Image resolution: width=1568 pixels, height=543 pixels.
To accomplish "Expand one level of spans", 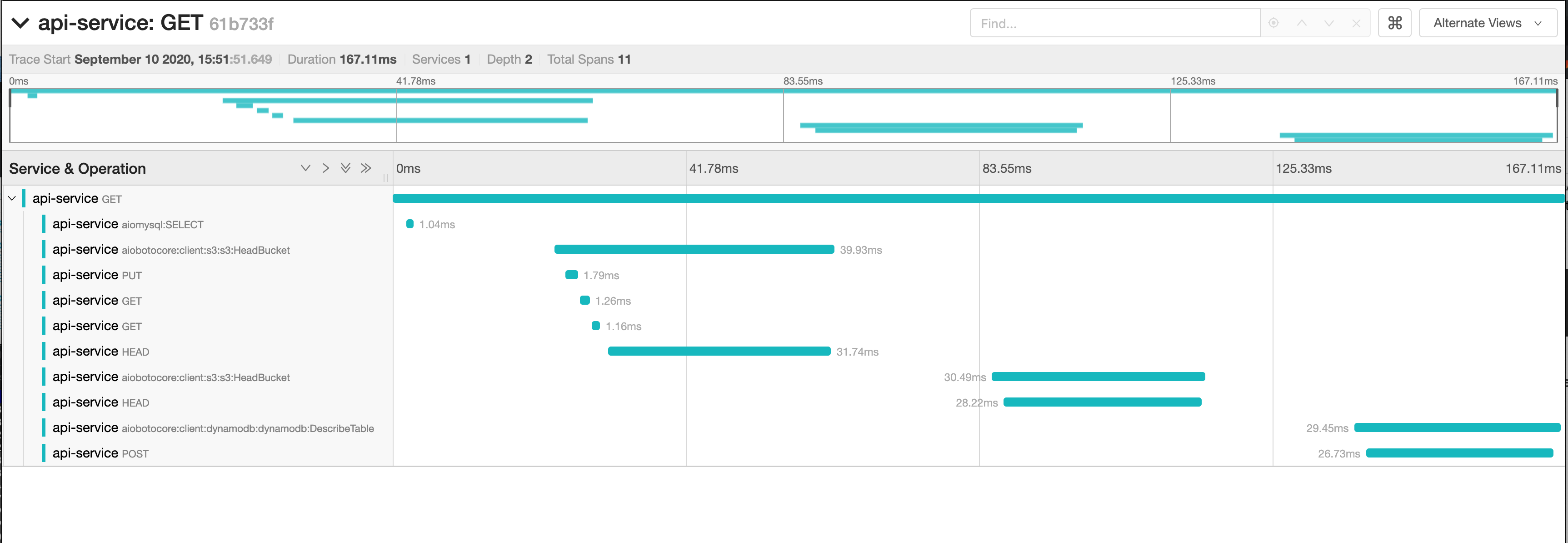I will pyautogui.click(x=326, y=168).
